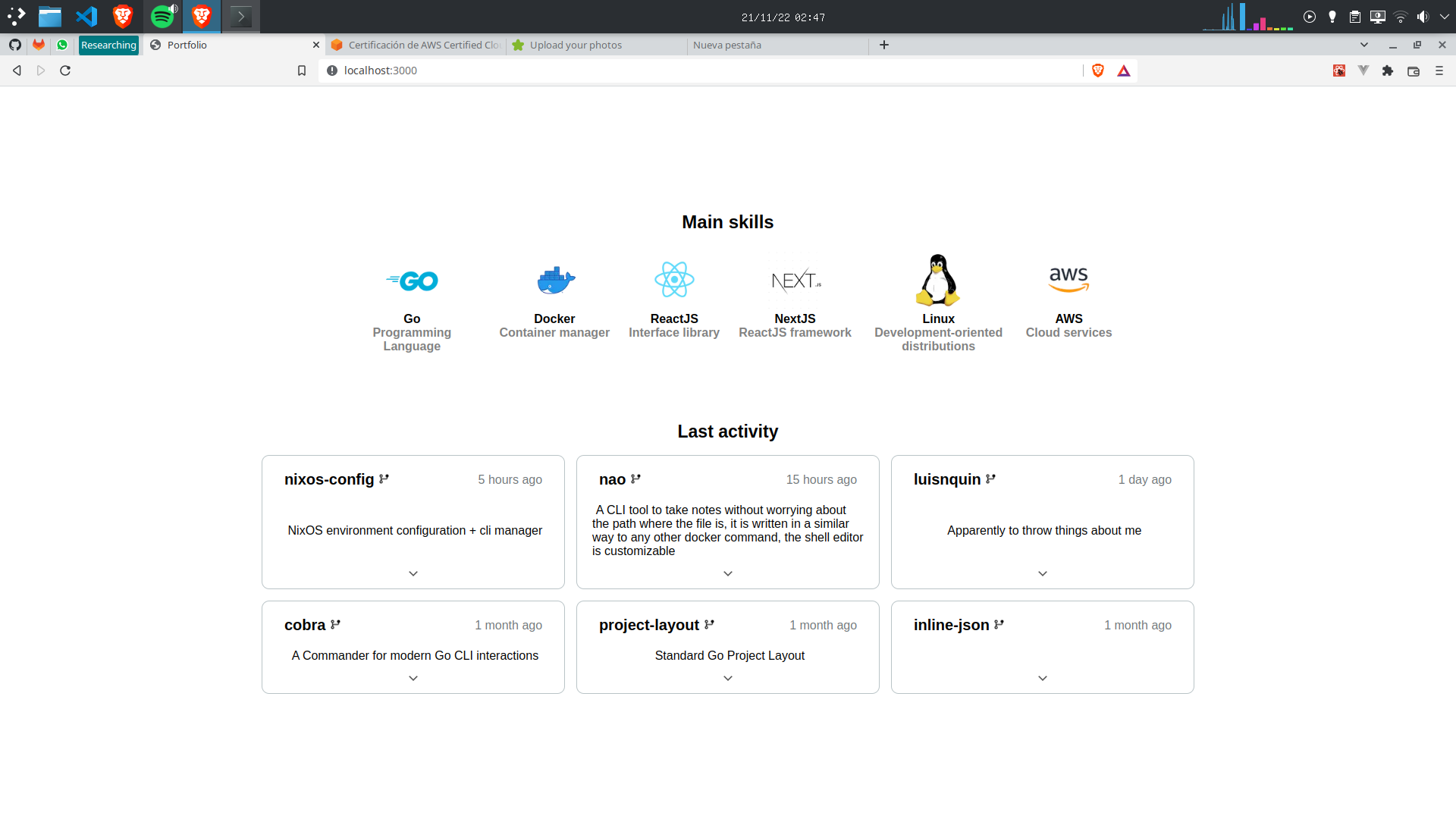Open the volume control in system tray
The image size is (1456, 819).
point(1423,17)
